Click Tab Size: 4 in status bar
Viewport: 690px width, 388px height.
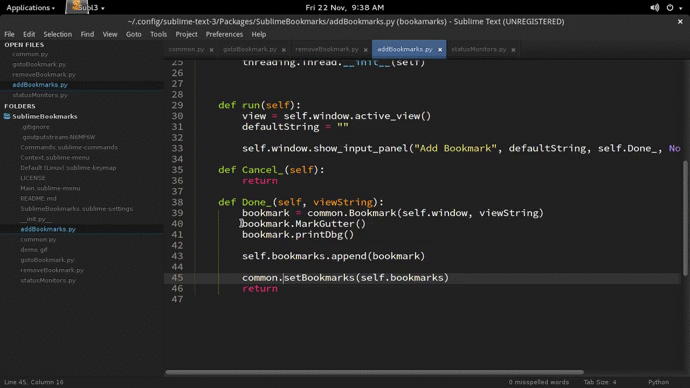(x=600, y=382)
